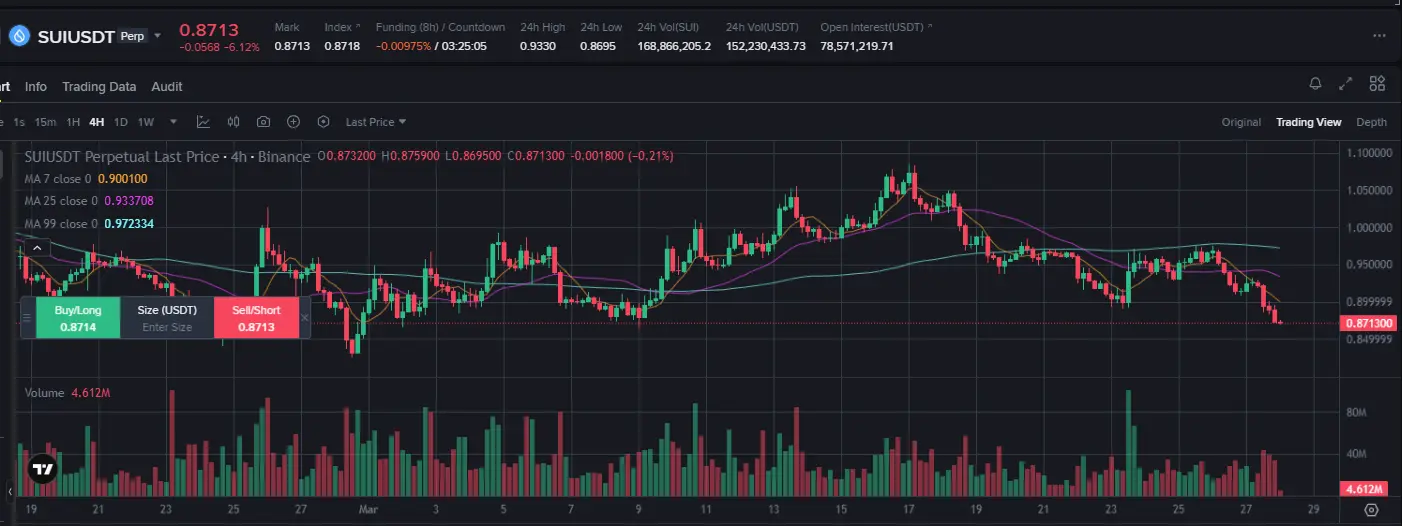Click the TradingView logo on chart

(42, 467)
